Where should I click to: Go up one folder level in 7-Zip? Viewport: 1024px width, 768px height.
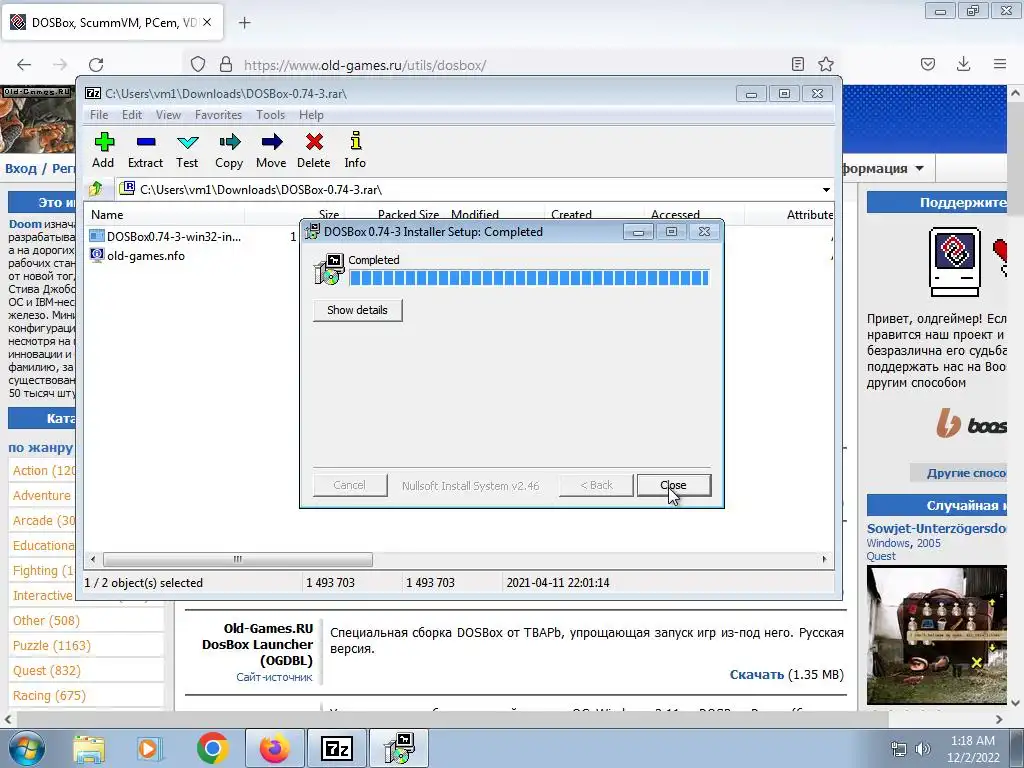tap(96, 189)
